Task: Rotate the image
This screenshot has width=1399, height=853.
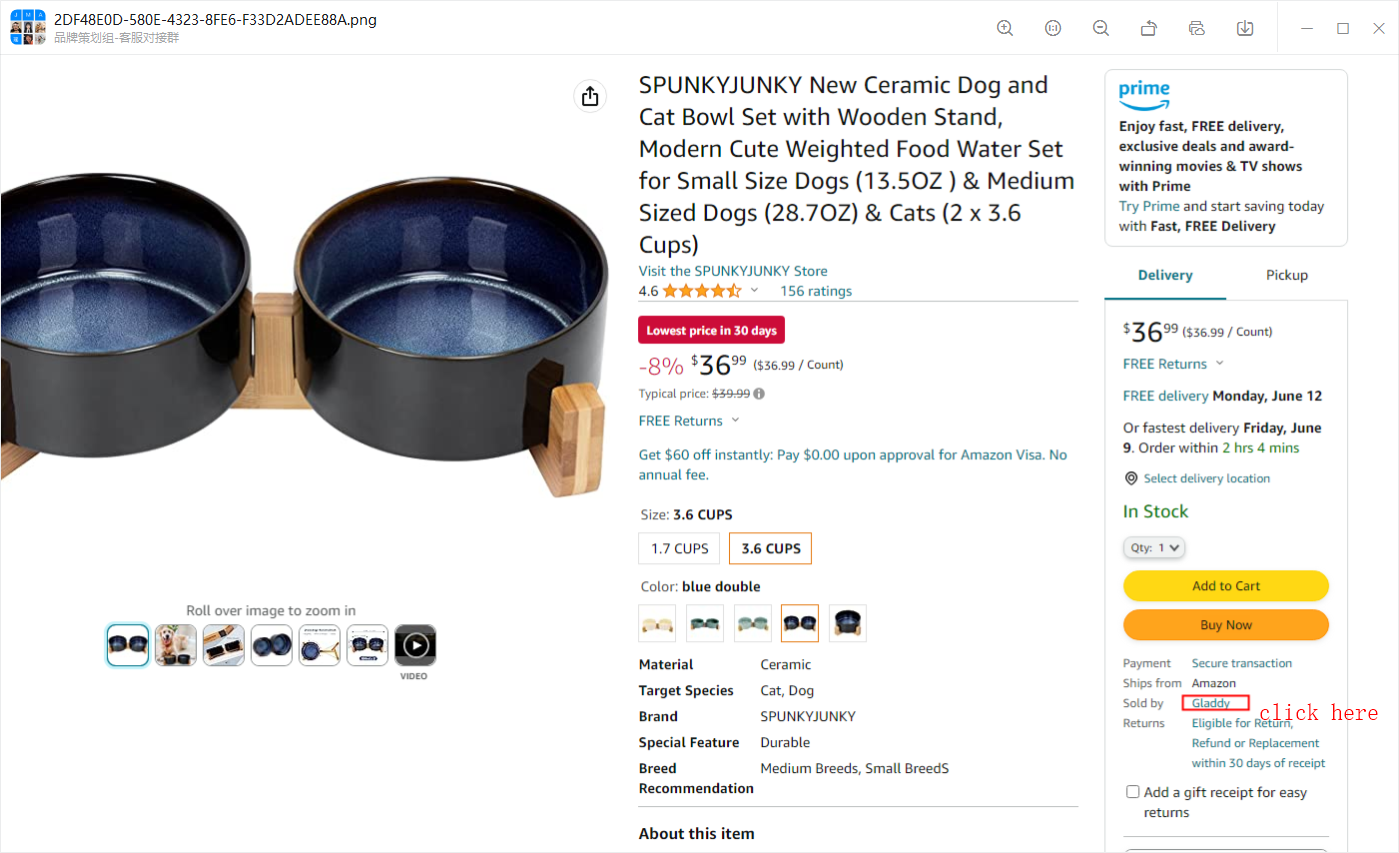Action: click(1149, 28)
